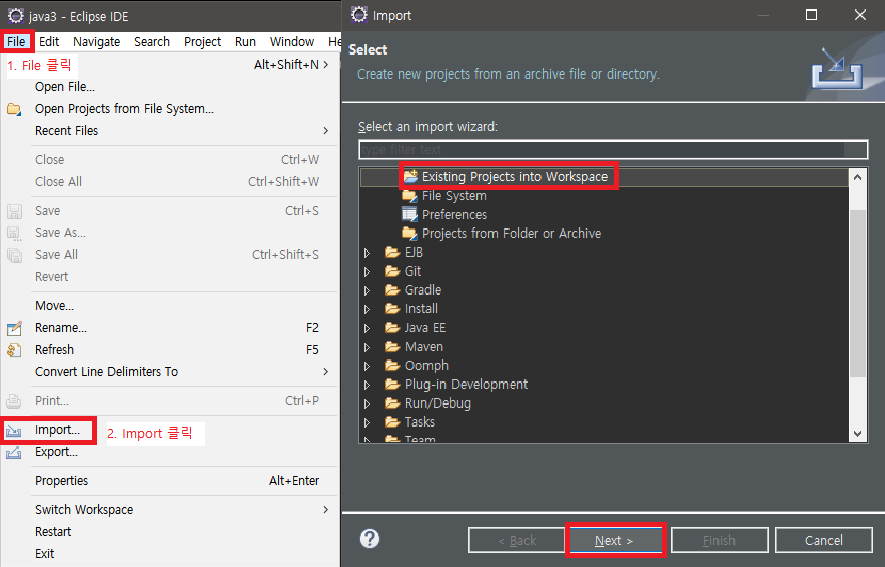The image size is (885, 567).
Task: Click the Save All icon
Action: tap(14, 255)
